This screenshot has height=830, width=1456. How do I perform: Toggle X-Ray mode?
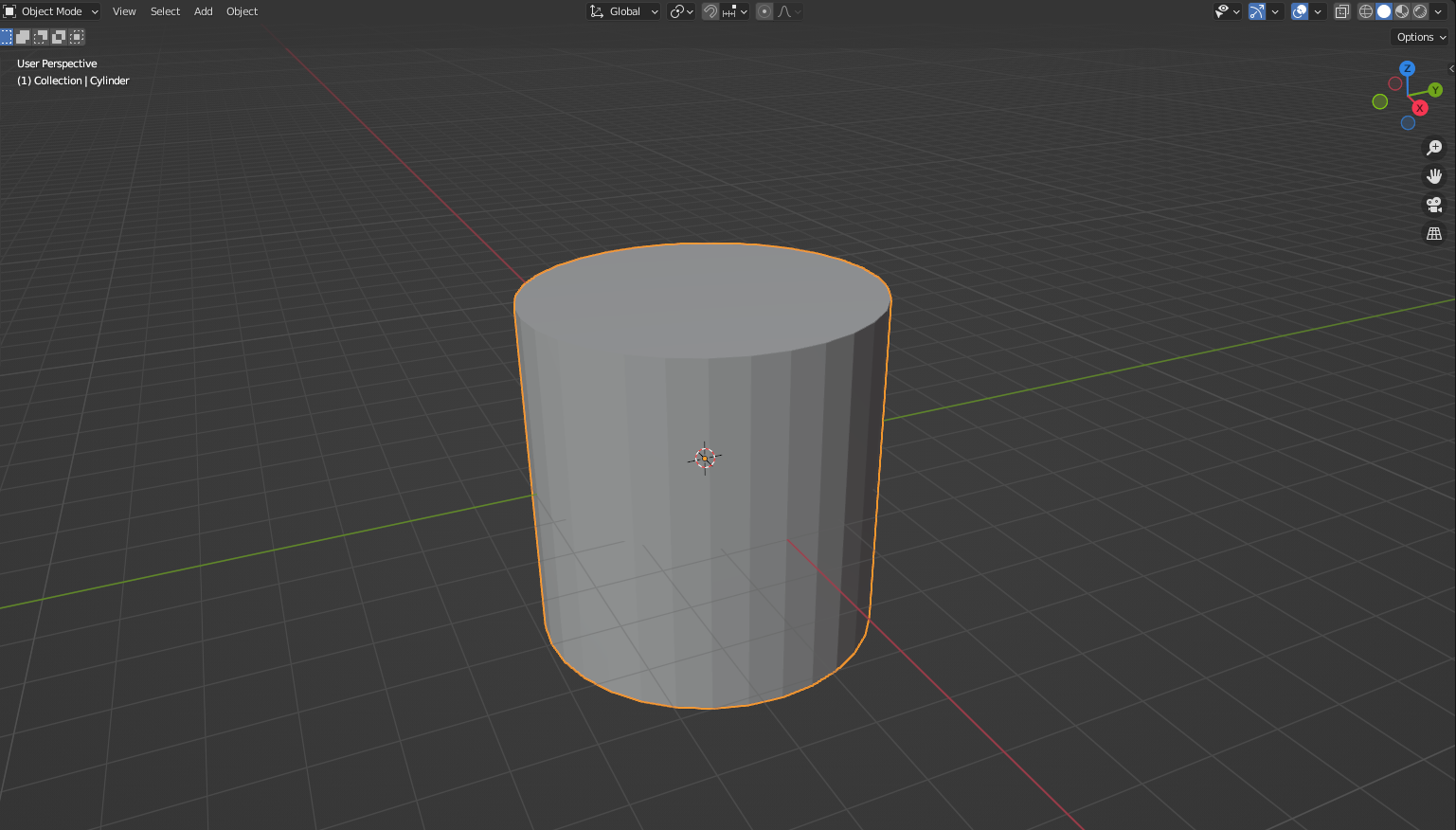(1342, 11)
